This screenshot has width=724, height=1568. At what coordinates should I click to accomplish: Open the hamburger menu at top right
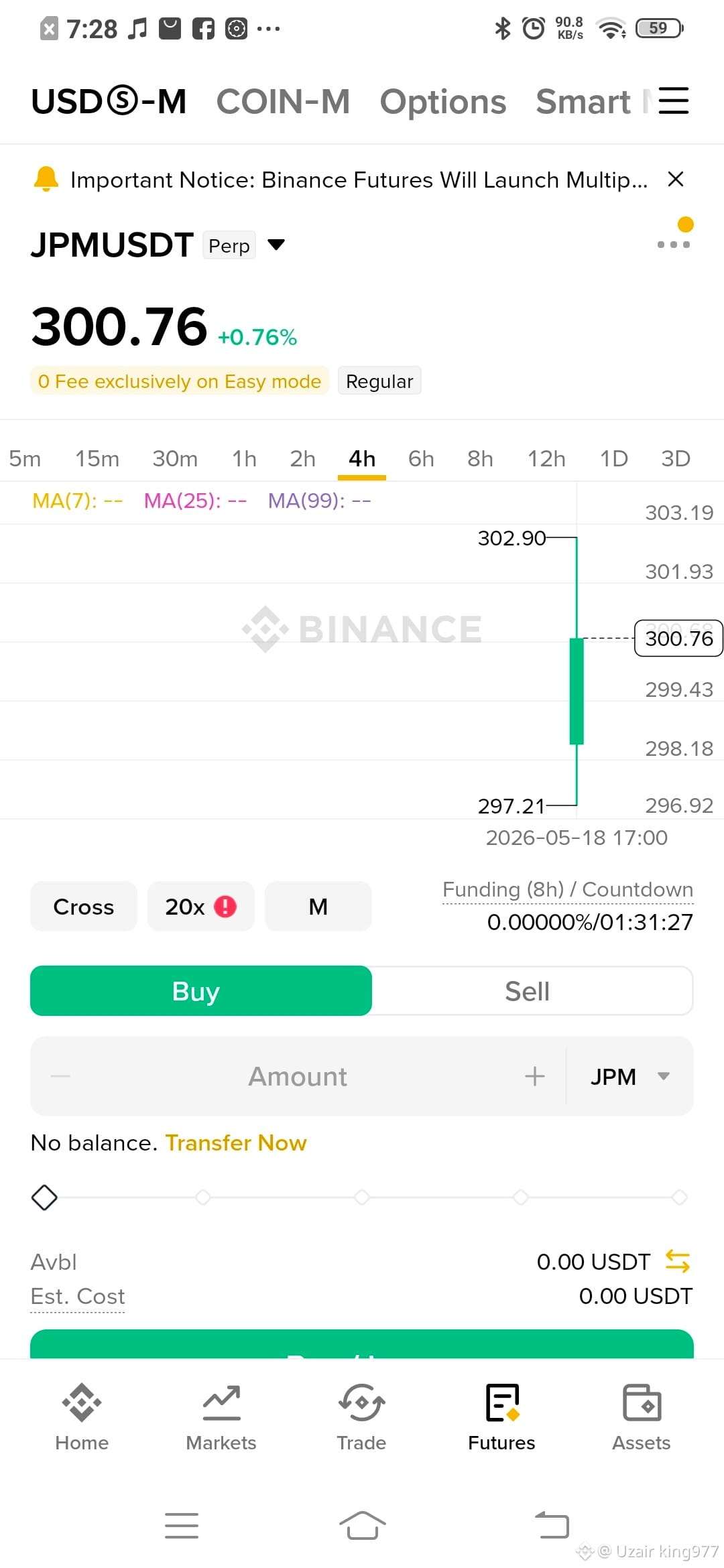pos(674,101)
